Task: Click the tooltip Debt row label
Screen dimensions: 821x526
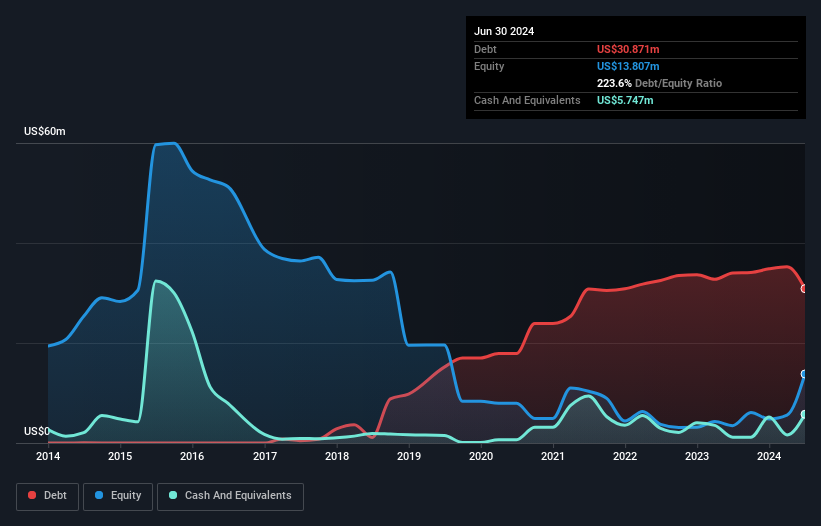Action: click(485, 49)
